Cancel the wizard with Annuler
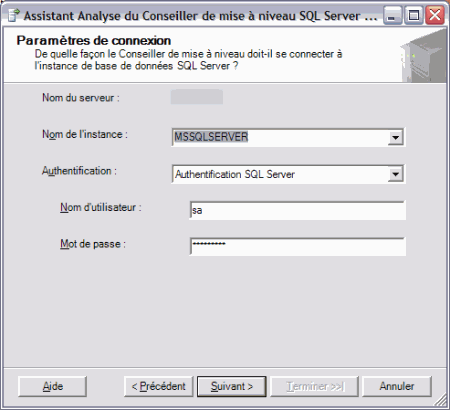Screen dimensions: 450x410 point(397,386)
